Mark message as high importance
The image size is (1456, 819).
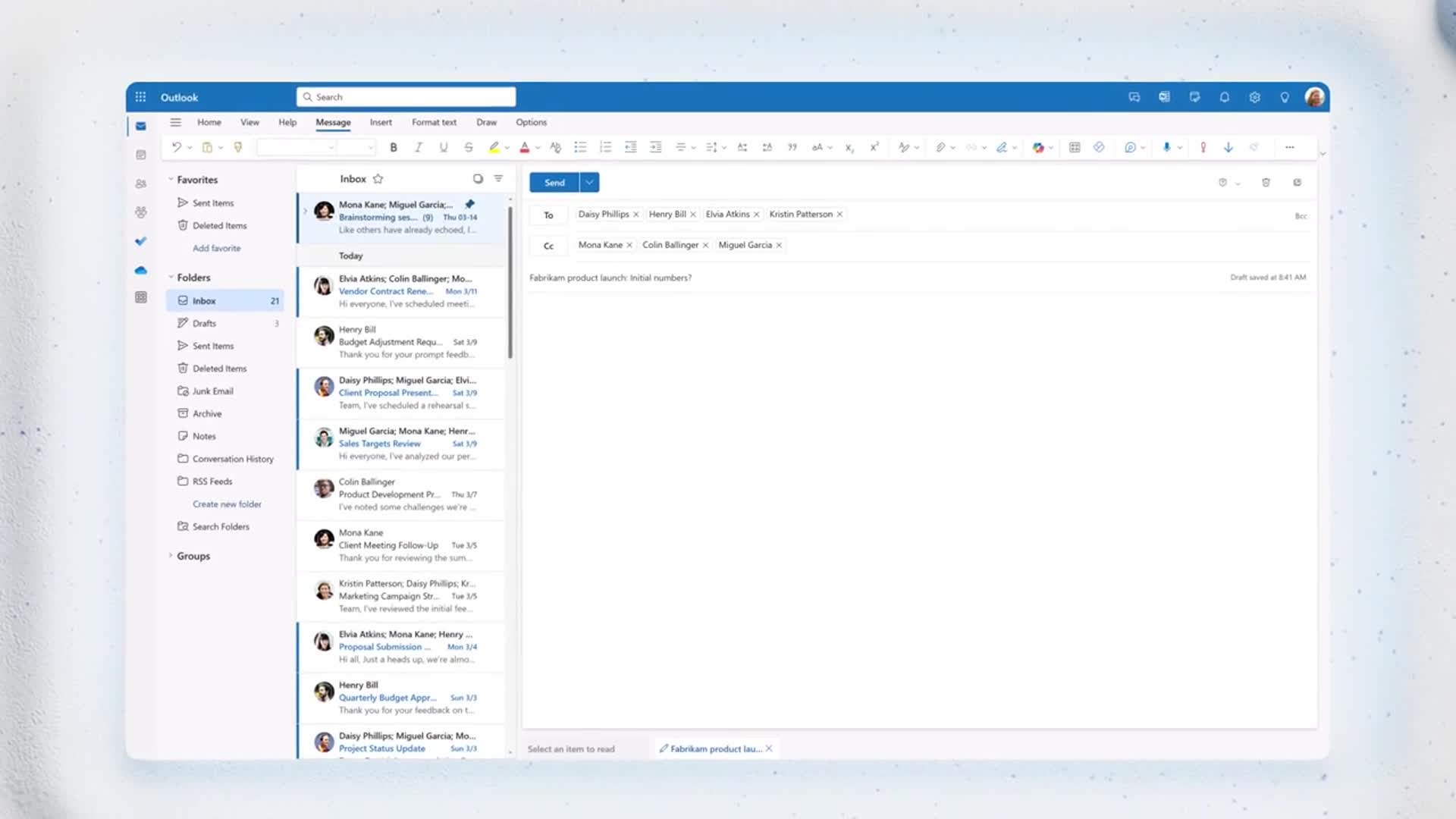pyautogui.click(x=1203, y=148)
